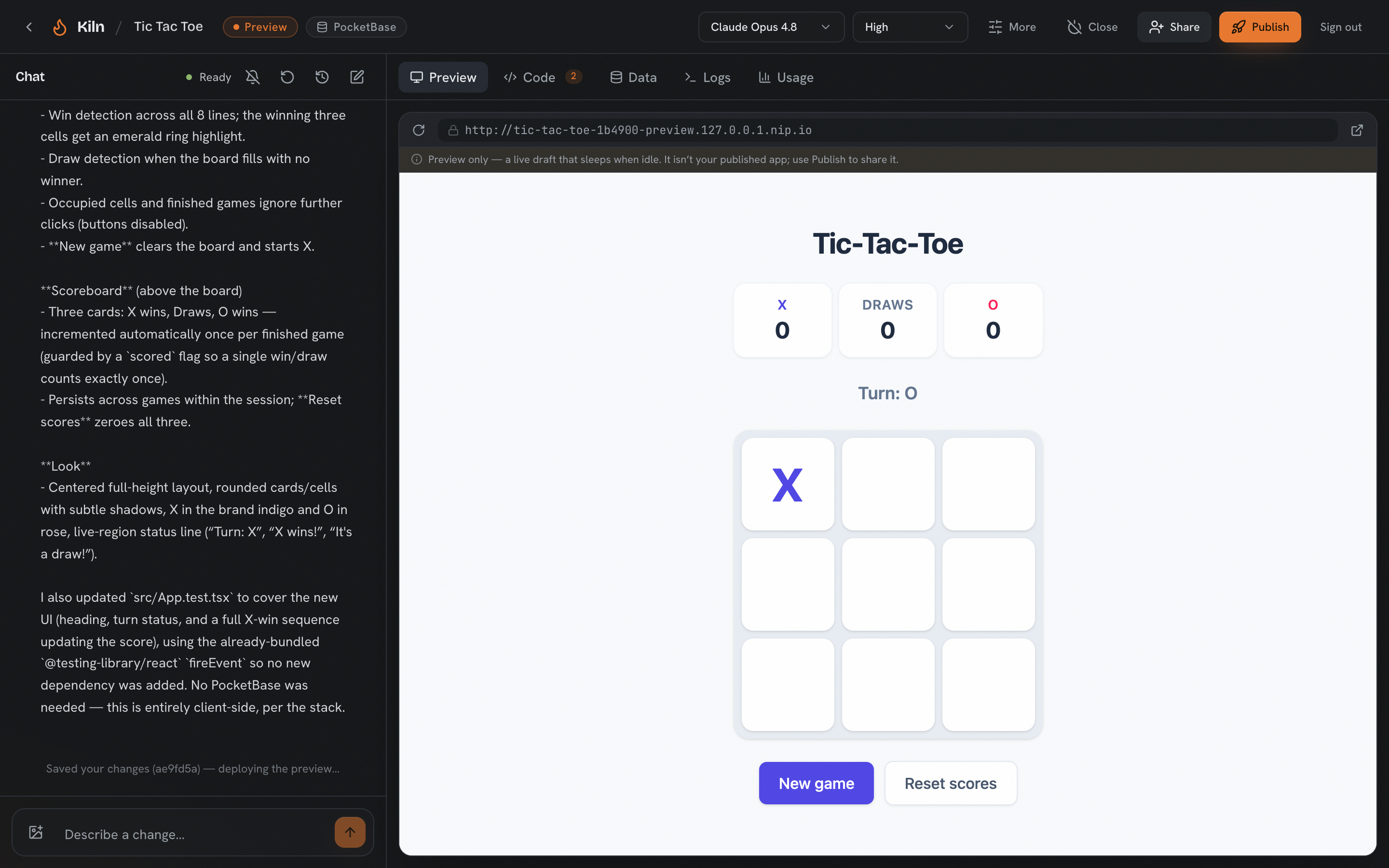Click the info icon in preview notice
1389x868 pixels.
pos(417,160)
